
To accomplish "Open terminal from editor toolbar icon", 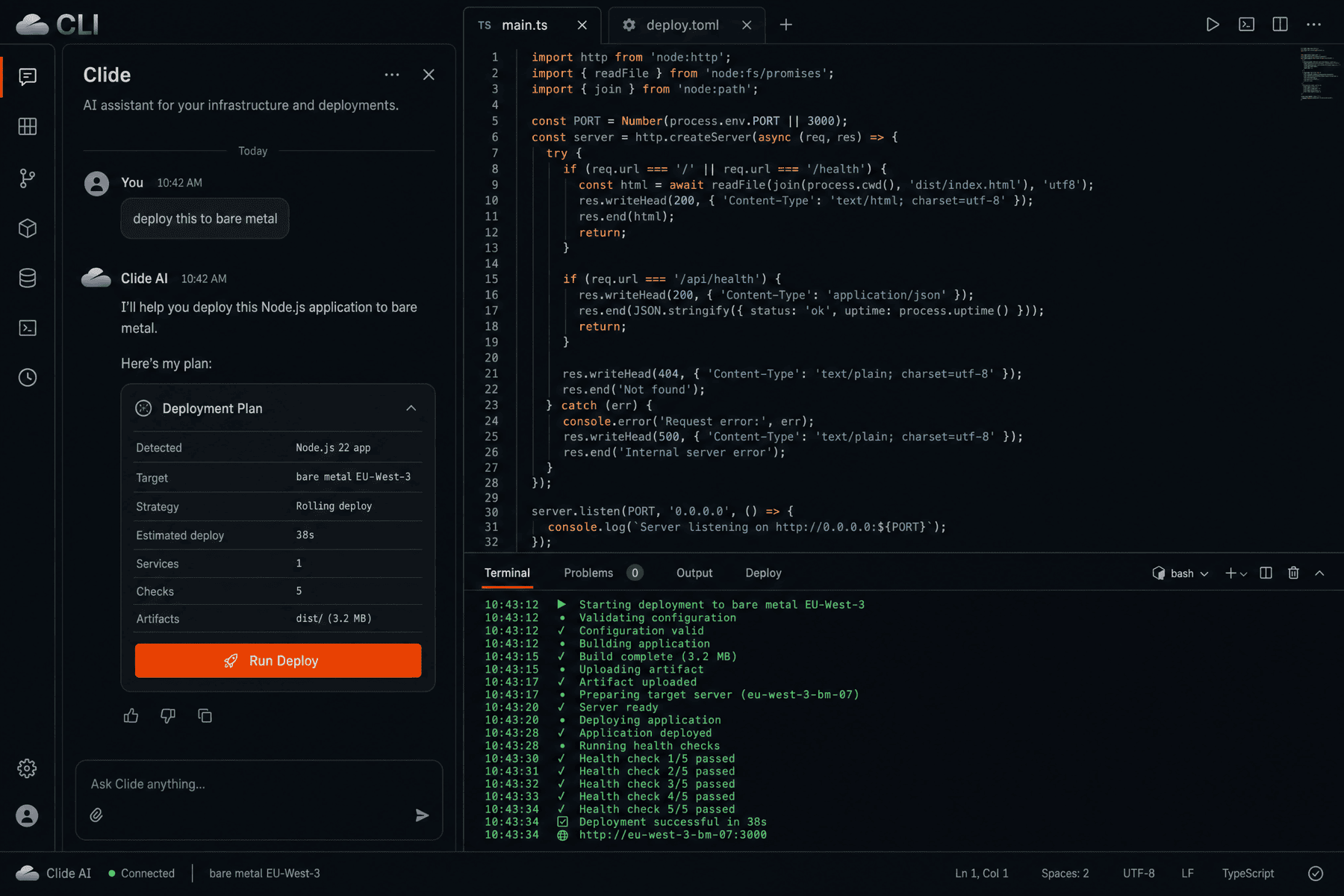I will click(x=1246, y=25).
